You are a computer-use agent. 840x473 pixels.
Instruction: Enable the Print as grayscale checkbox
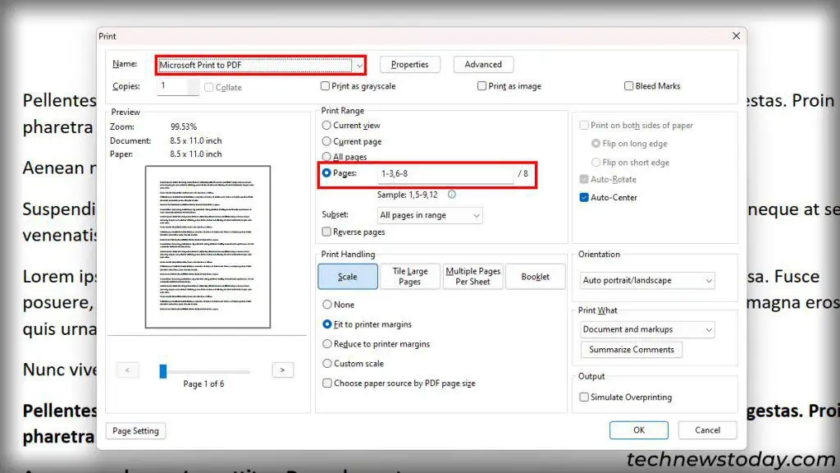(x=325, y=87)
